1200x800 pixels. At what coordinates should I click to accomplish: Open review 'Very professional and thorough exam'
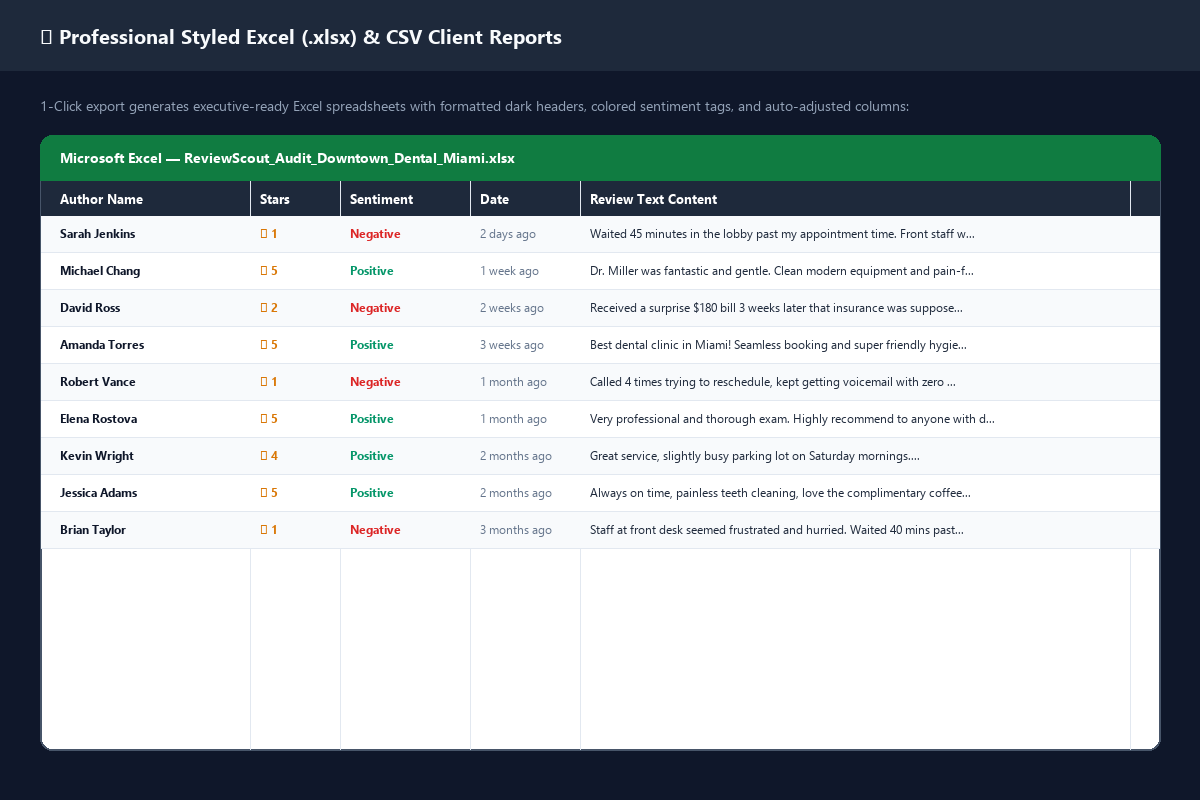coord(792,419)
